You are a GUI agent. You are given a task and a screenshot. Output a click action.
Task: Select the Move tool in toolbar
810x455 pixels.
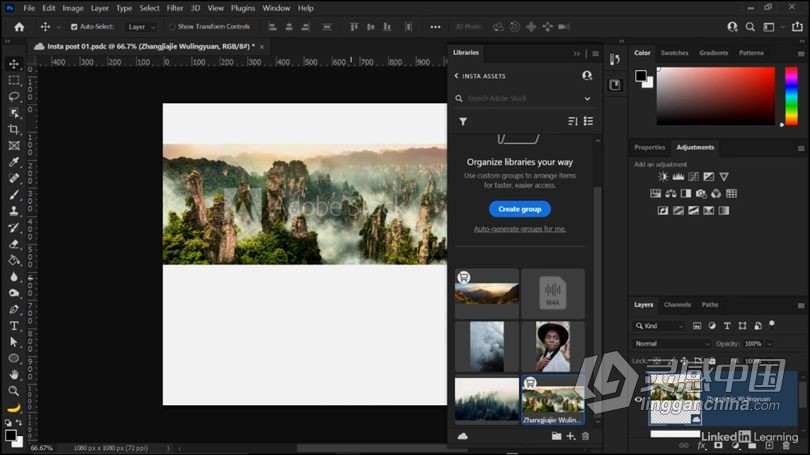[x=14, y=63]
